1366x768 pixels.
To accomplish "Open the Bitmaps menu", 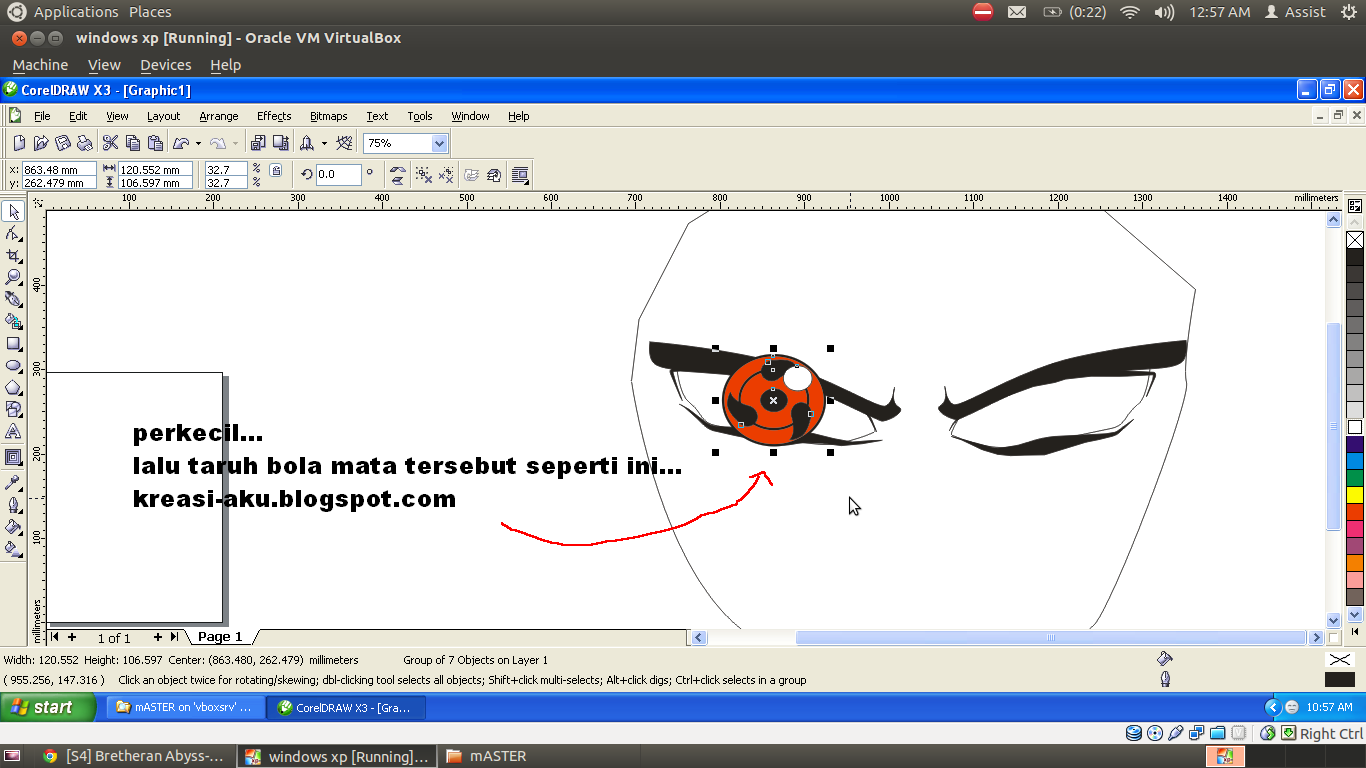I will pos(329,116).
